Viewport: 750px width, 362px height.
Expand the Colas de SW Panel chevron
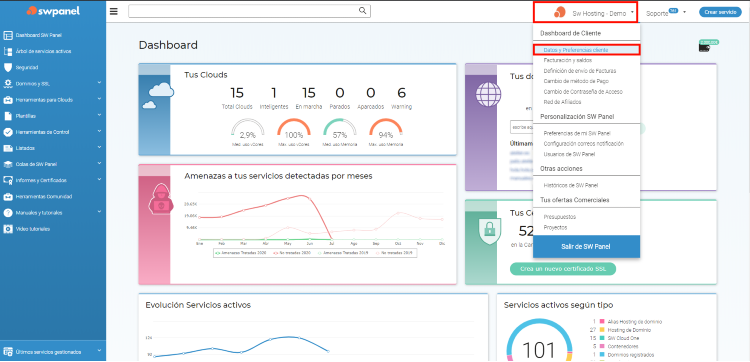(99, 163)
